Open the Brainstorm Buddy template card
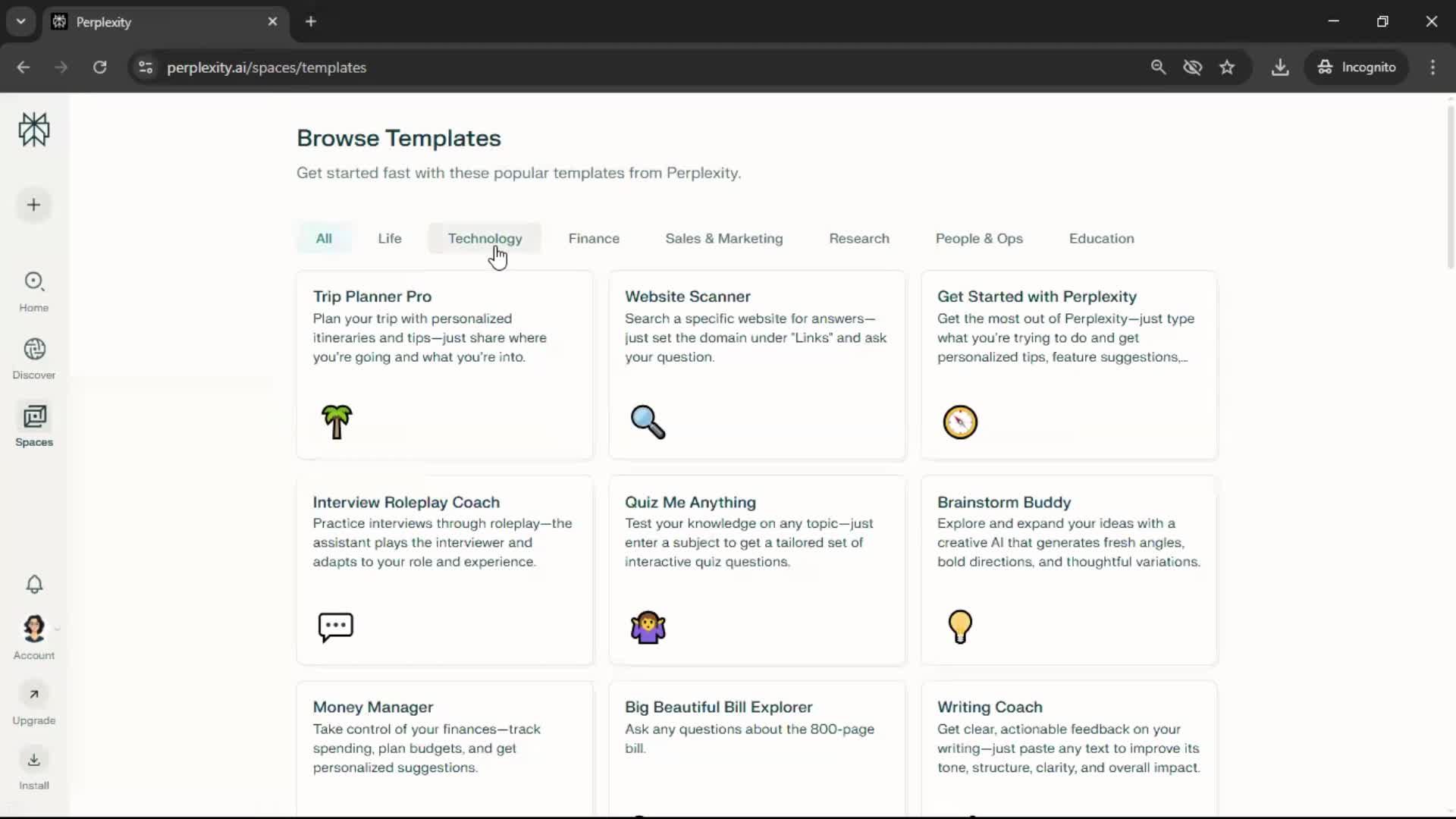This screenshot has width=1456, height=819. tap(1068, 570)
